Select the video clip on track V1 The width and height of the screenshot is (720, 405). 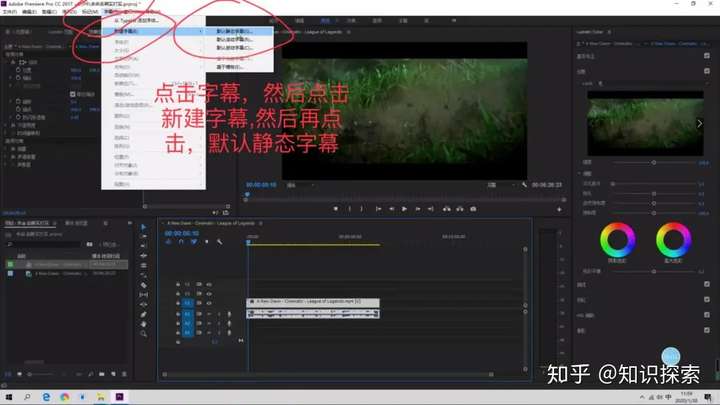click(x=313, y=302)
